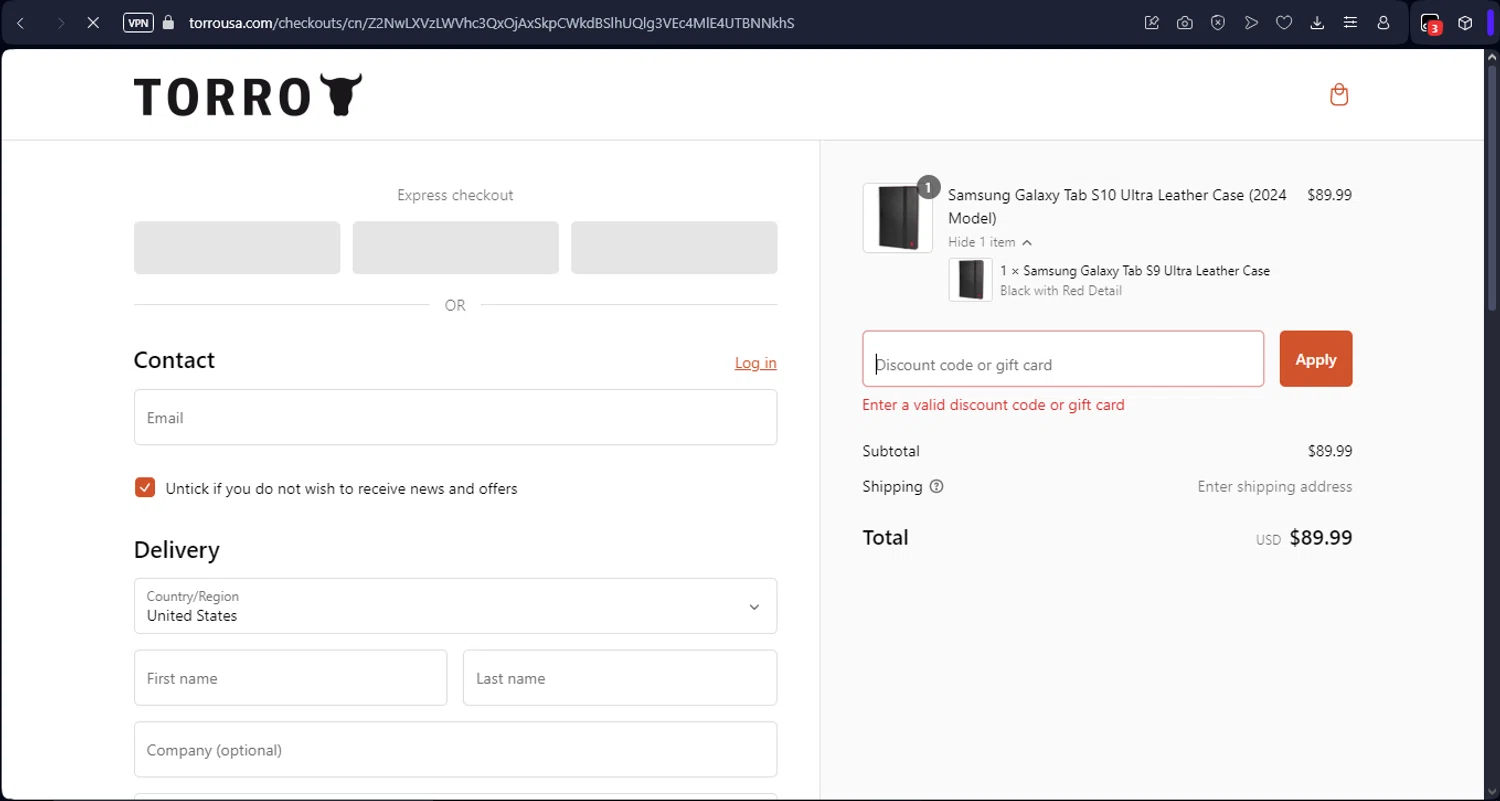This screenshot has width=1500, height=801.
Task: Open browser downloads icon
Action: coord(1317,22)
